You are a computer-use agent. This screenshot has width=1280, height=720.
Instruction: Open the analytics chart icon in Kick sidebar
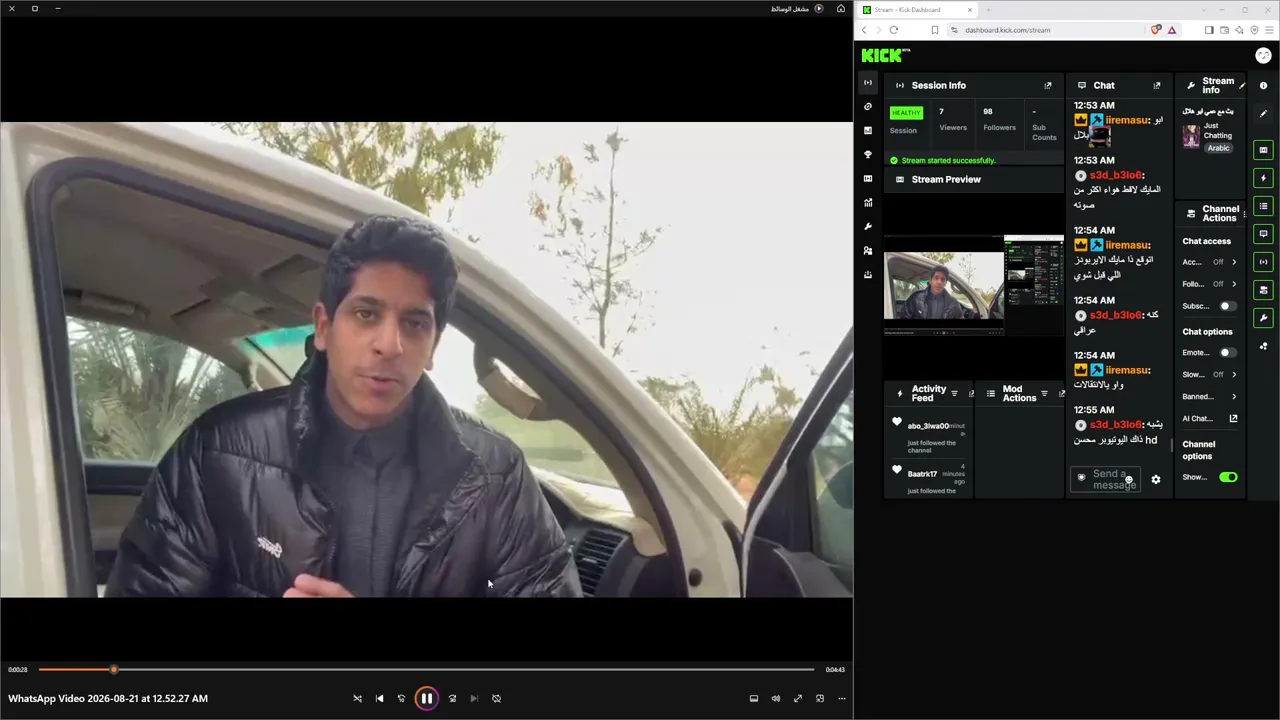pos(868,202)
